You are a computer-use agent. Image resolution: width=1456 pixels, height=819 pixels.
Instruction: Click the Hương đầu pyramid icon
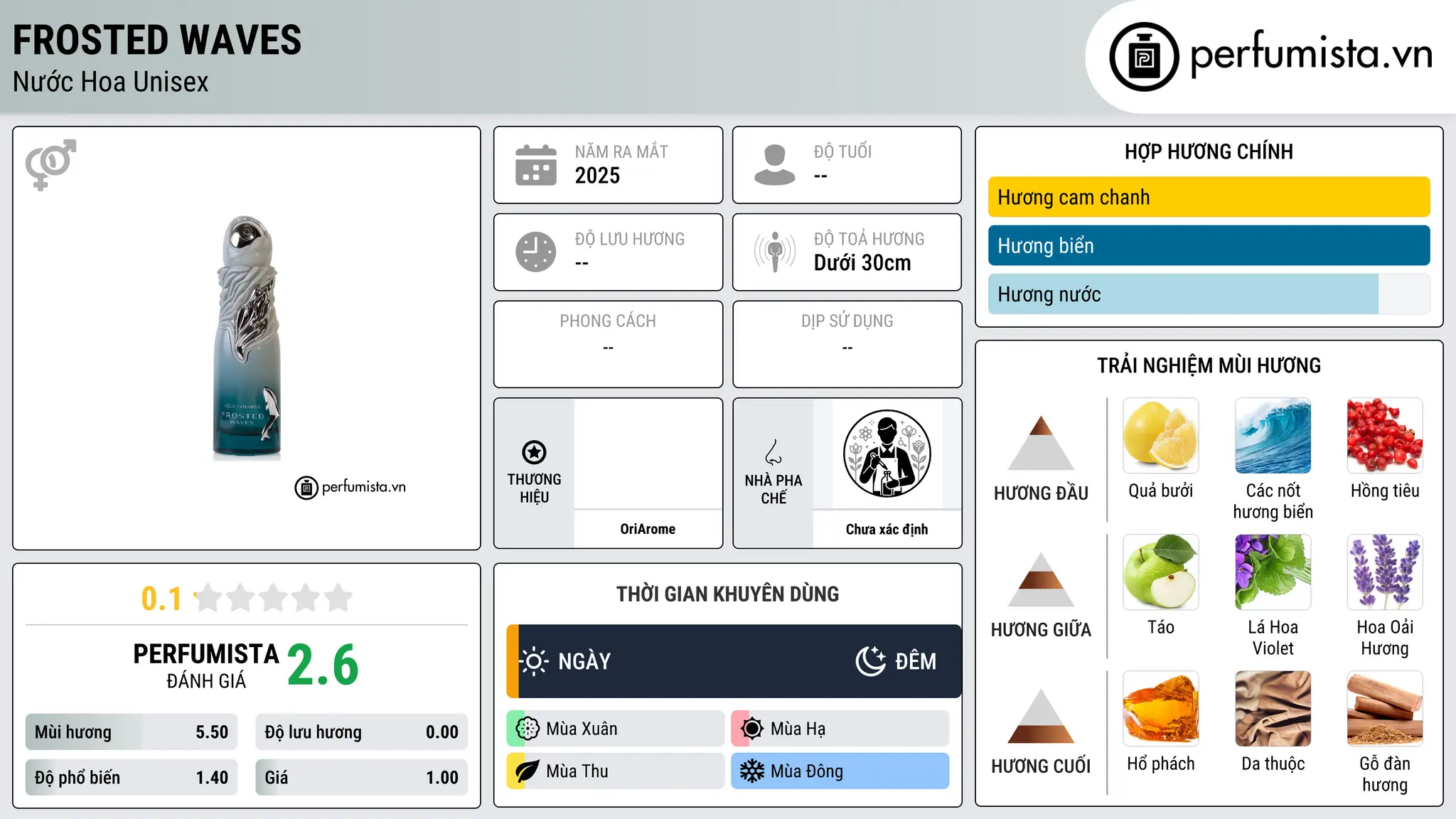coord(1041,443)
